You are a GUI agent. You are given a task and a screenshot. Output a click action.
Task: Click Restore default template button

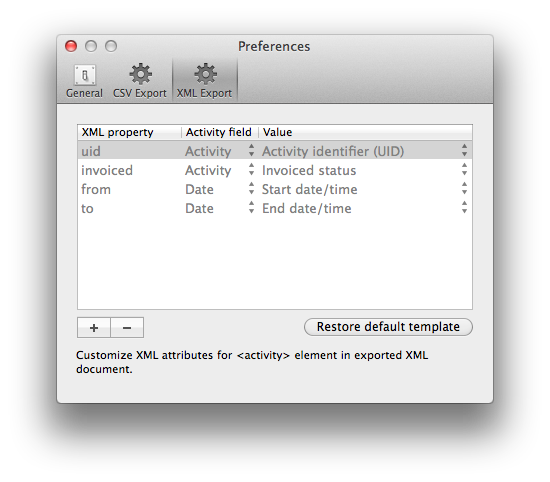(388, 327)
